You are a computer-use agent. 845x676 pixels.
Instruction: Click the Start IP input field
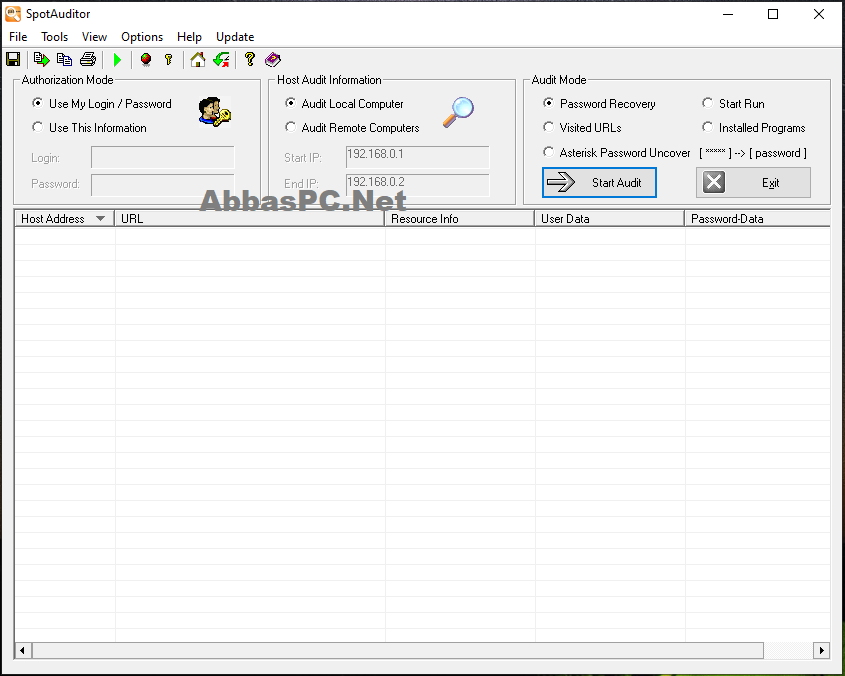click(x=418, y=157)
